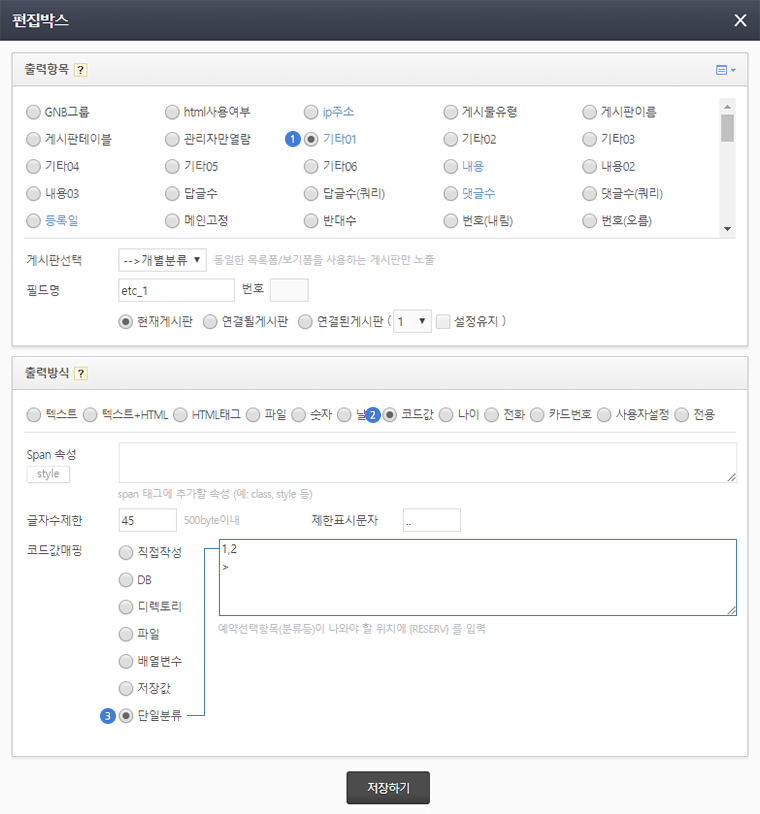The width and height of the screenshot is (760, 814).
Task: Open the 개별분류 board selection dropdown
Action: 162,260
